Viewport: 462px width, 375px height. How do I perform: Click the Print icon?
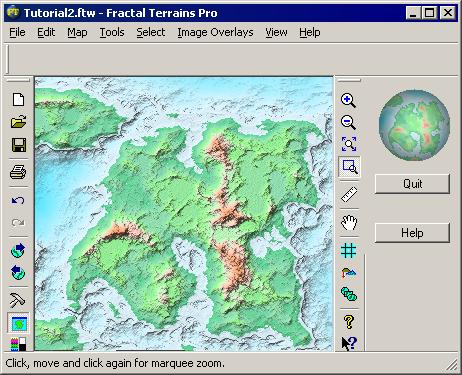click(x=18, y=172)
